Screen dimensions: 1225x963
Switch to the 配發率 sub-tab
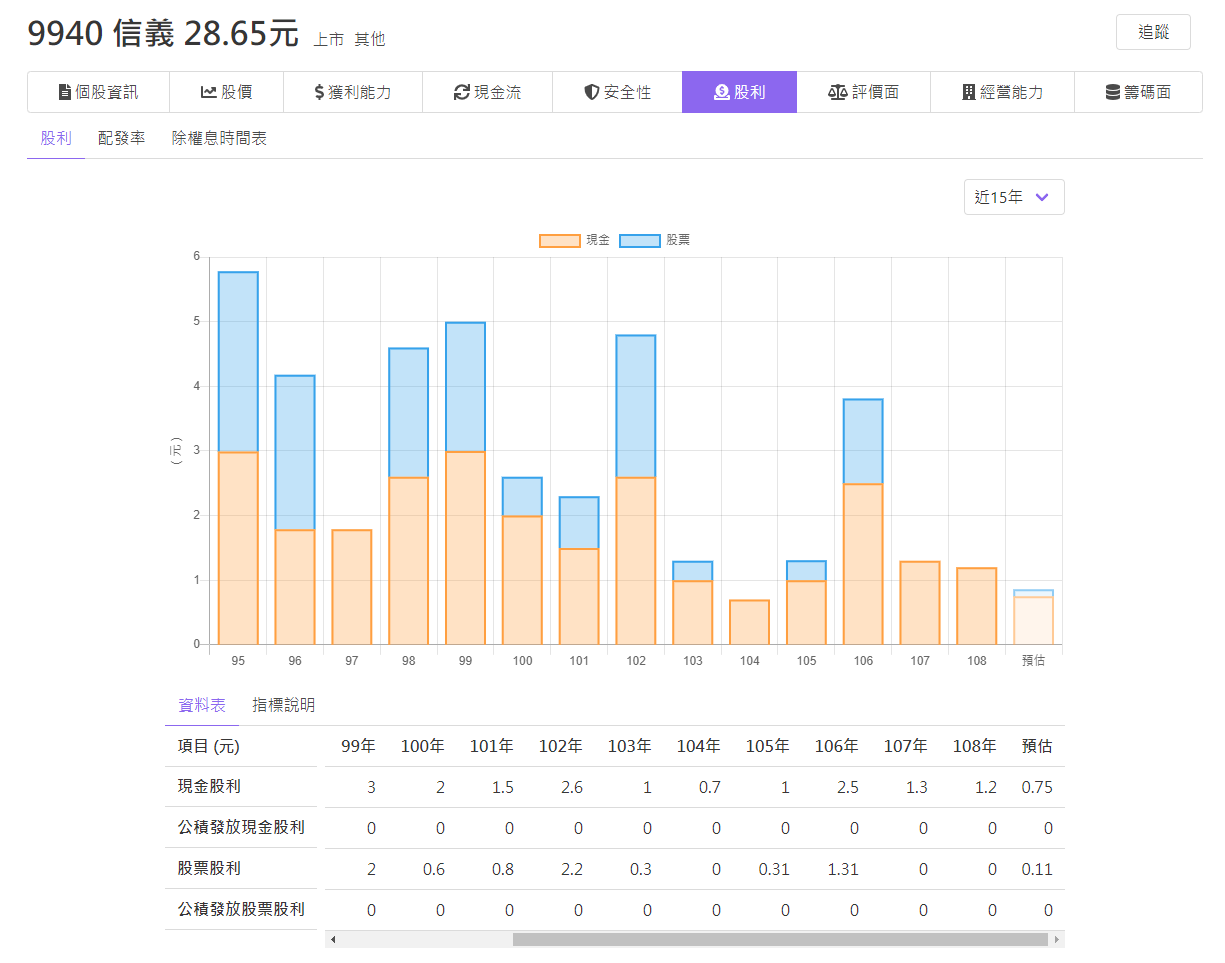point(122,138)
